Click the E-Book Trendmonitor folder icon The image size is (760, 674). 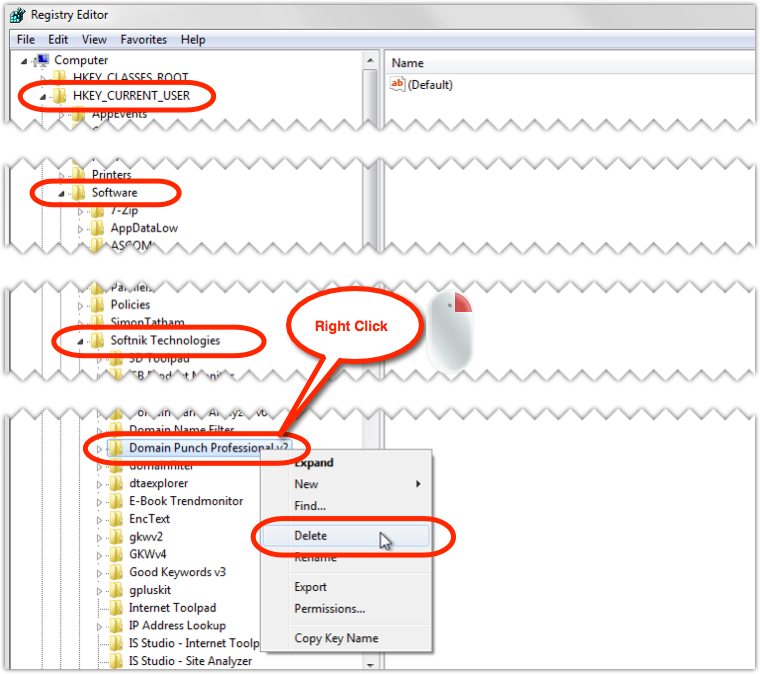tap(116, 501)
